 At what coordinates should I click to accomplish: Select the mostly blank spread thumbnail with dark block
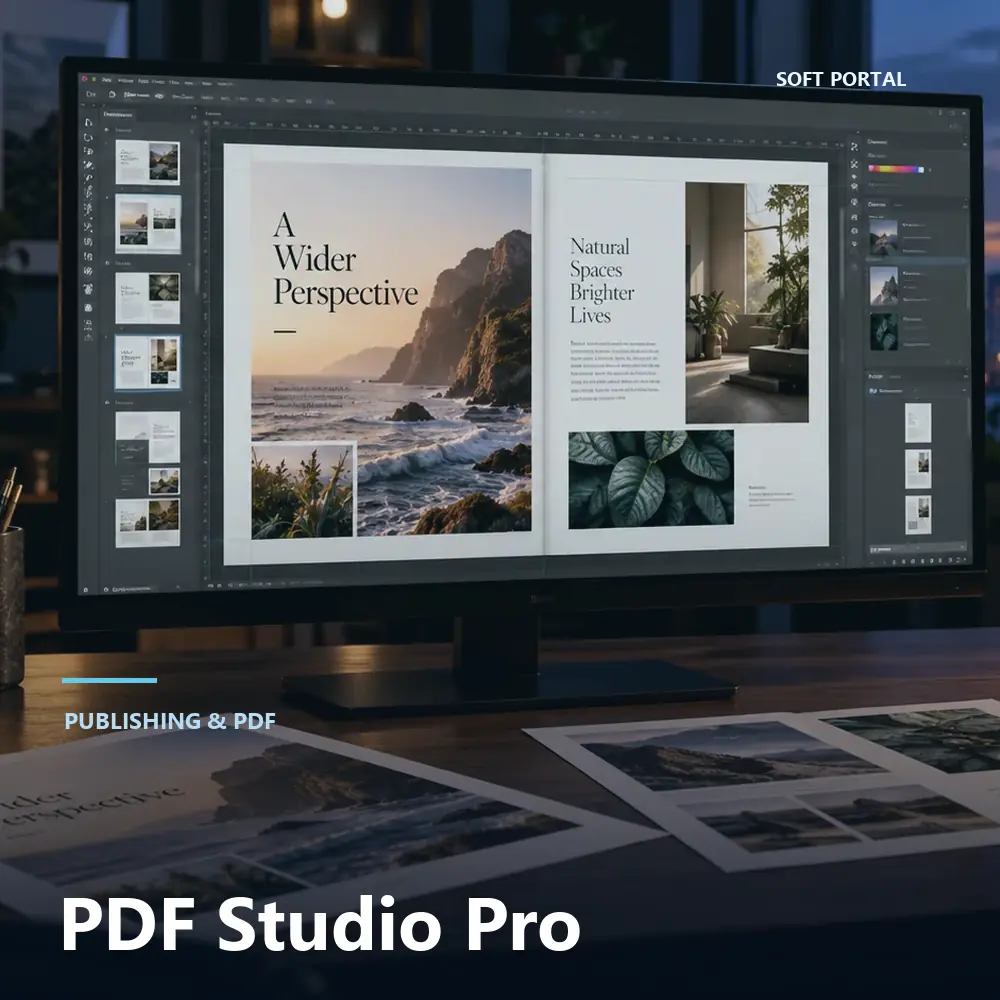(x=147, y=437)
